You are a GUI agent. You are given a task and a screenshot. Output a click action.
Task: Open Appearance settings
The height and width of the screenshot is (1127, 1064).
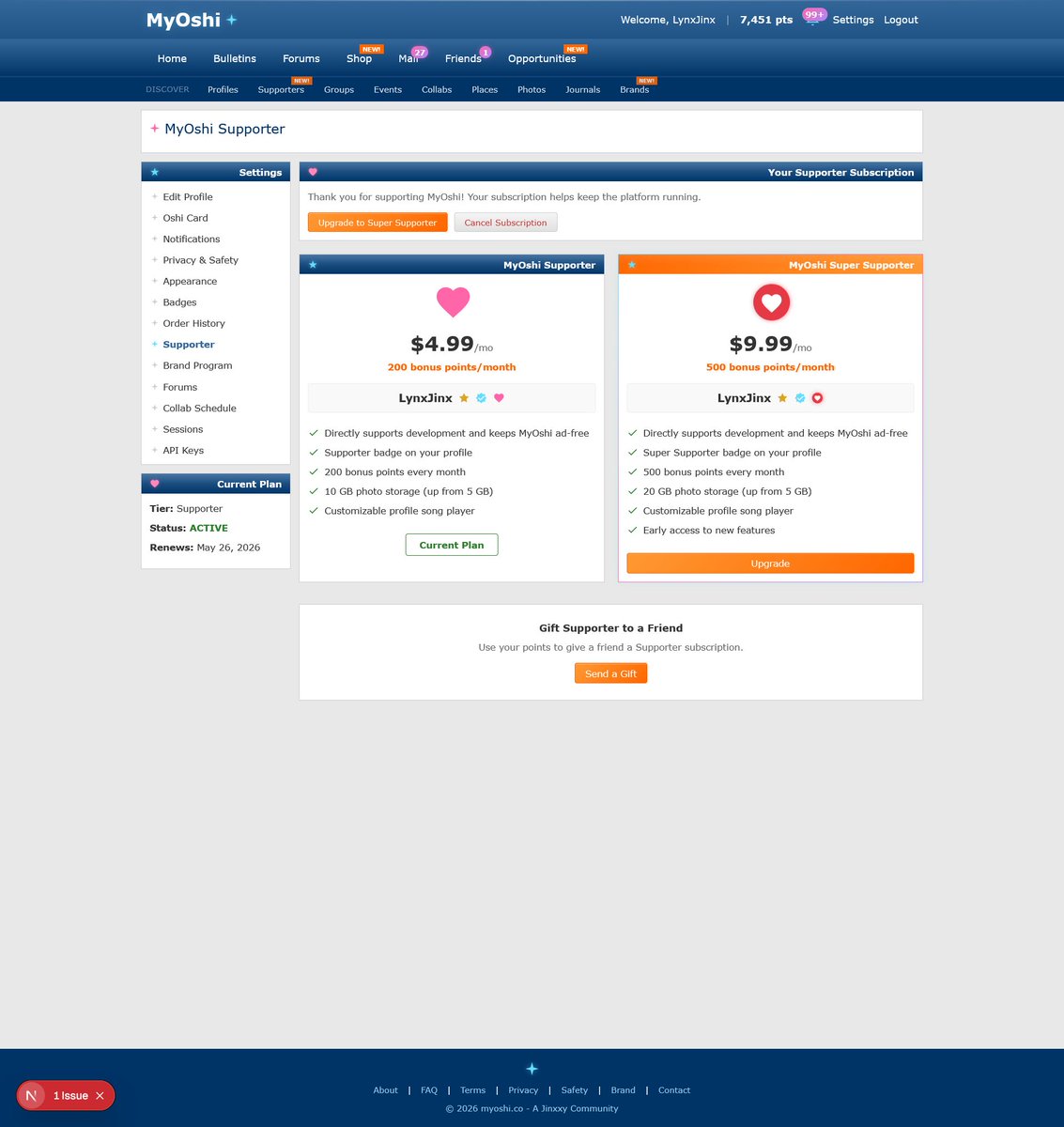[190, 282]
